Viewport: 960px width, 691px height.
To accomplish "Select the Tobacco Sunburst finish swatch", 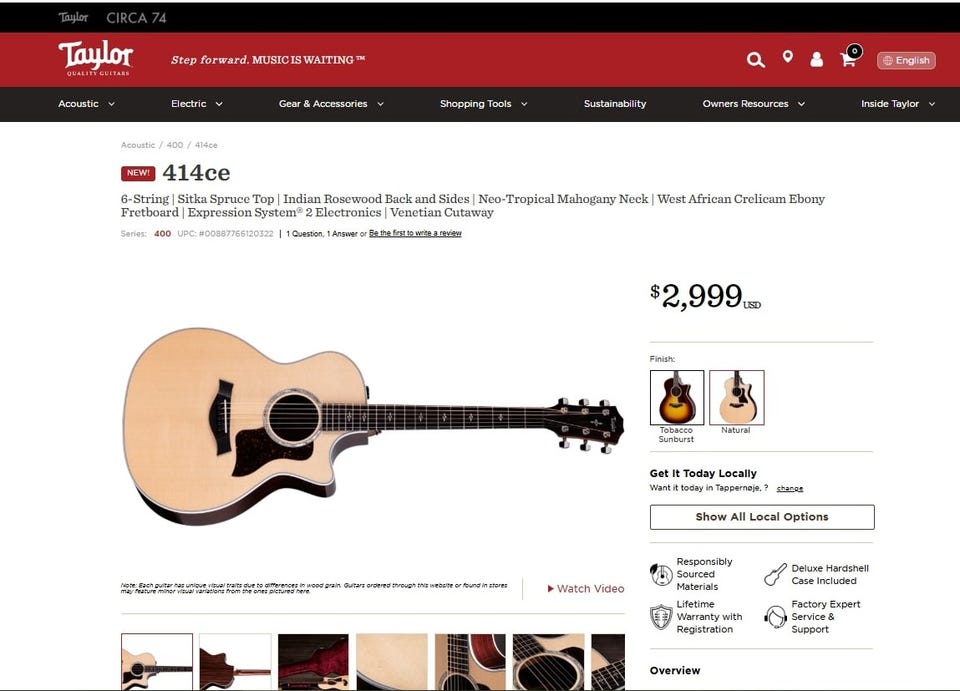I will pos(677,397).
